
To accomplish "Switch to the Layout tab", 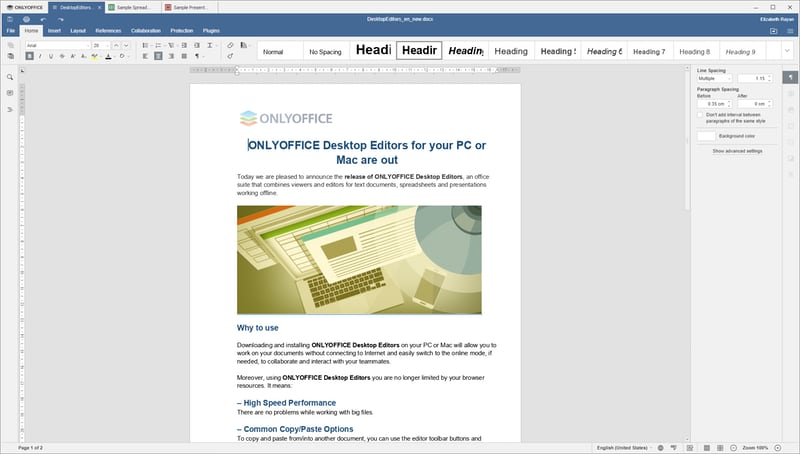I will point(78,31).
